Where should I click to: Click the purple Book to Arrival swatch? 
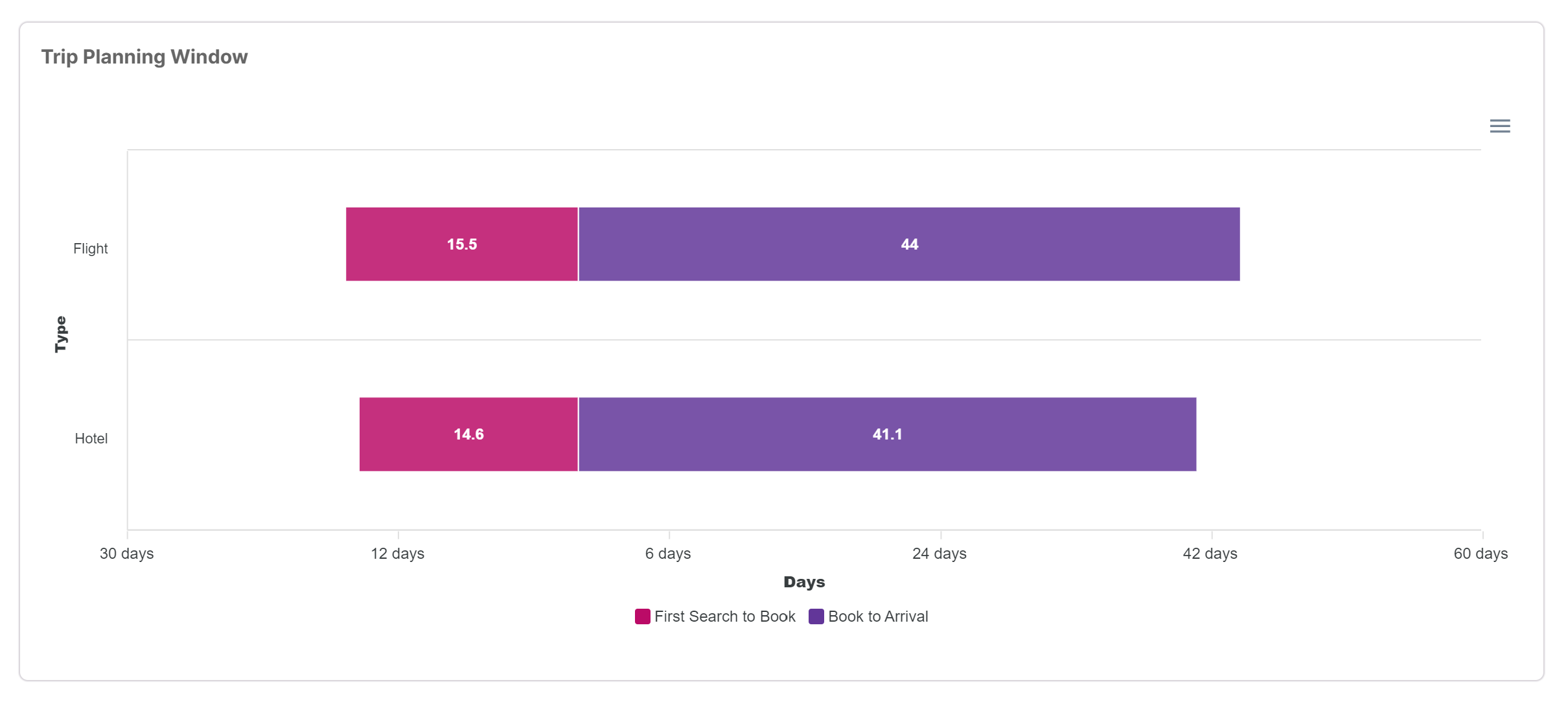(816, 616)
